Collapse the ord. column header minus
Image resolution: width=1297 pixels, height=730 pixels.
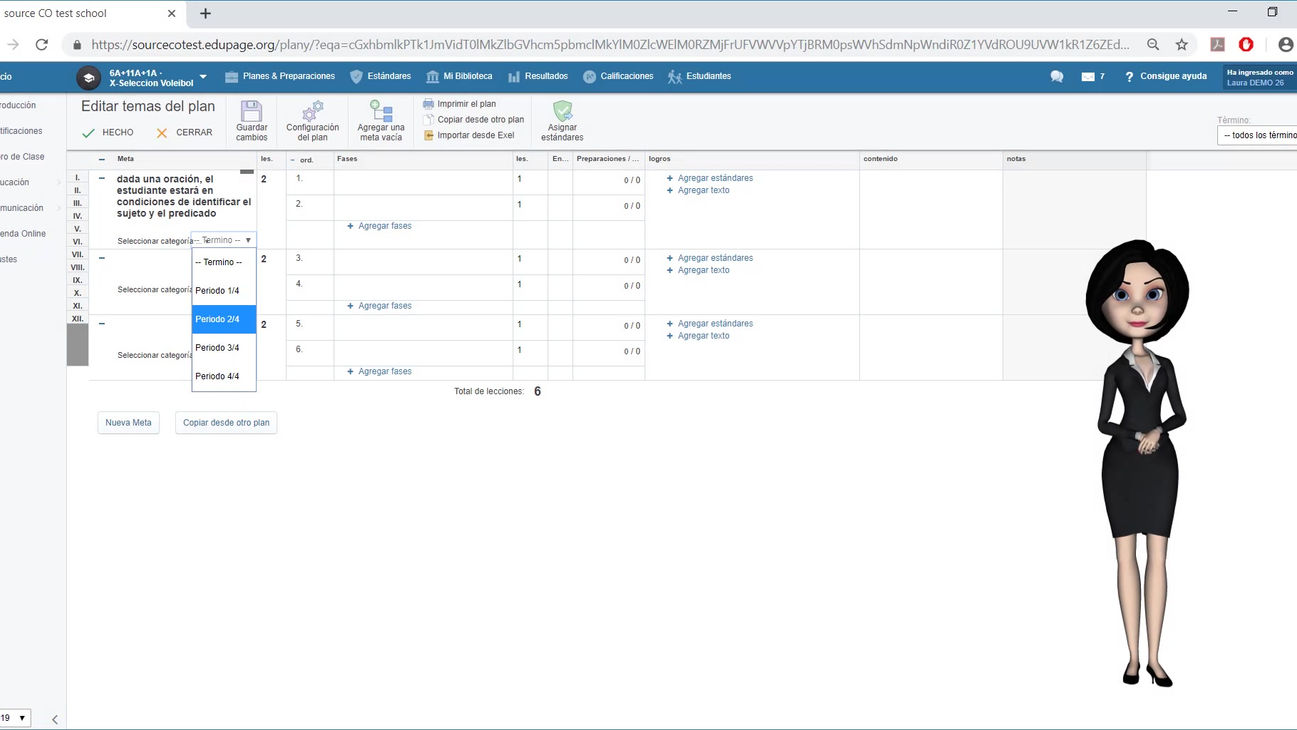tap(293, 160)
